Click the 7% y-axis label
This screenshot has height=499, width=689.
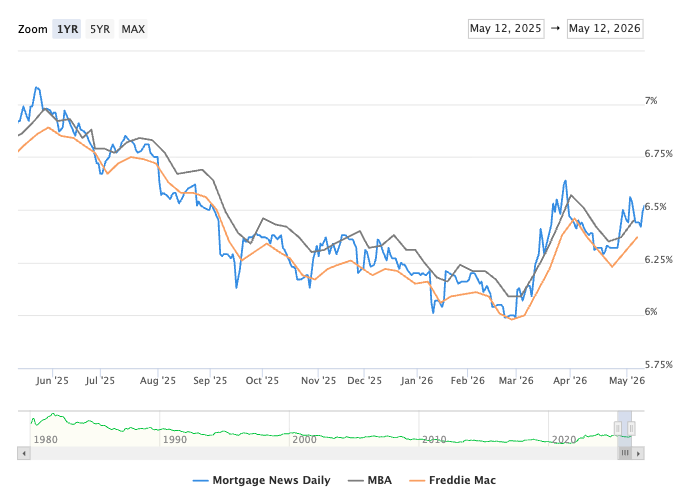click(651, 101)
